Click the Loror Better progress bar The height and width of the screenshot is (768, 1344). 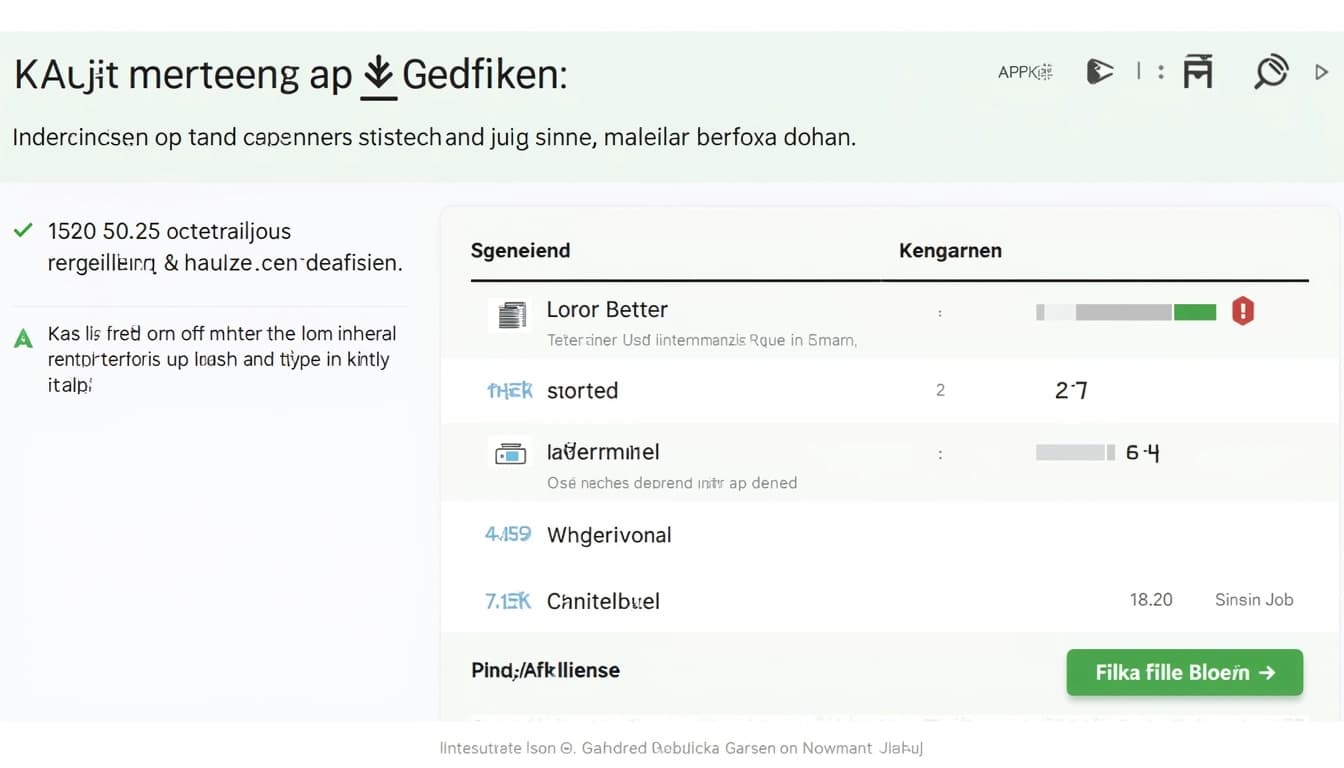pos(1125,312)
